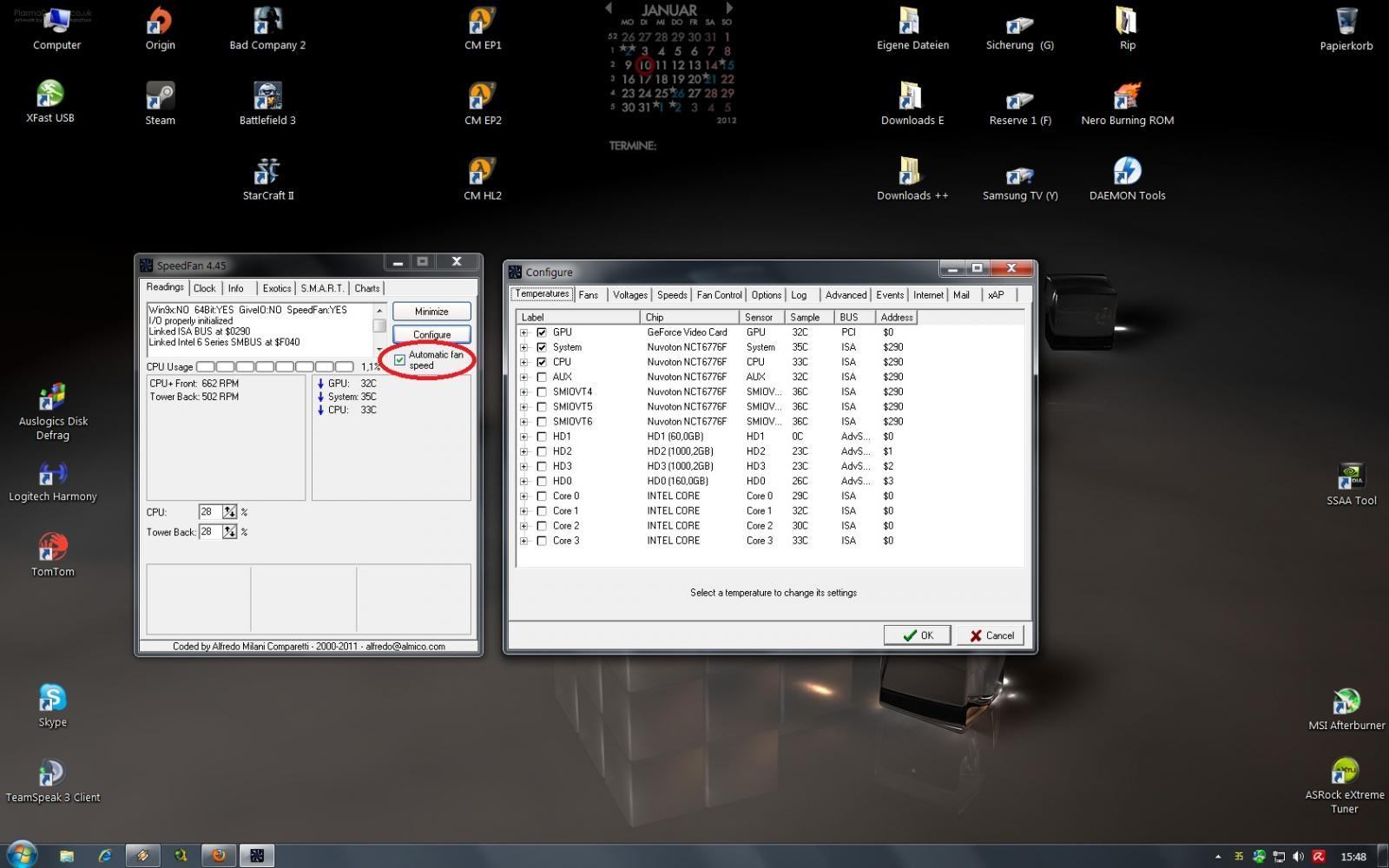Open ASRock eXtreme Tuner icon
Screen dimensions: 1389x868
pyautogui.click(x=1345, y=786)
